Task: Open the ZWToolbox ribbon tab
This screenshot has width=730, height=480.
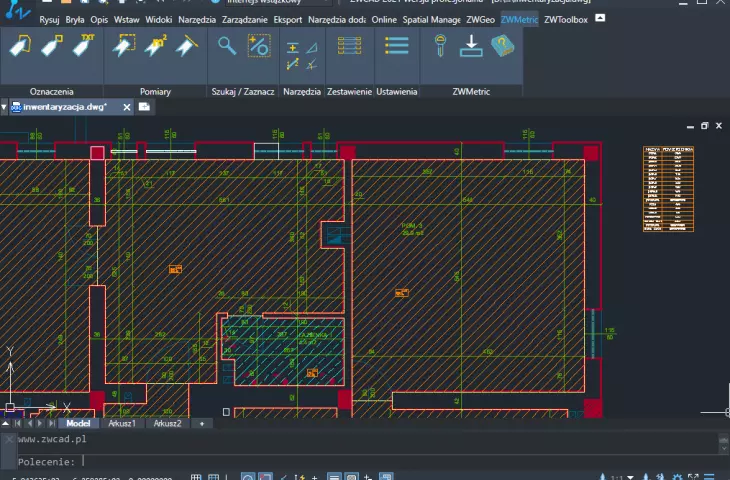Action: pos(566,20)
